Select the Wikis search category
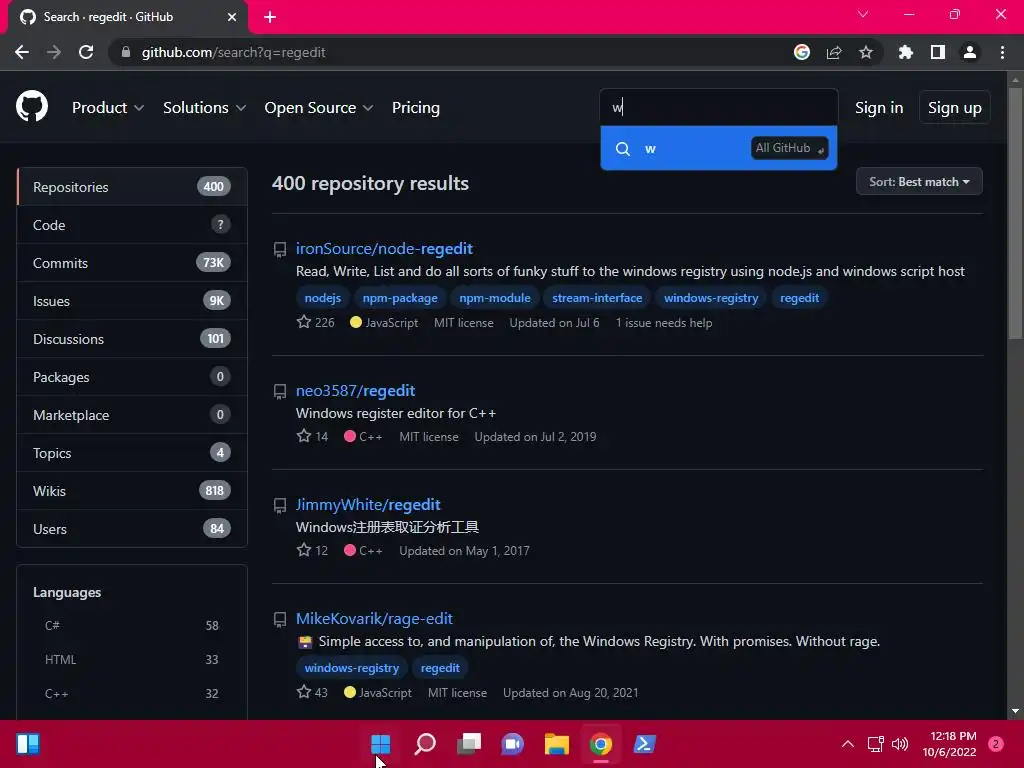The width and height of the screenshot is (1024, 768). coord(132,490)
